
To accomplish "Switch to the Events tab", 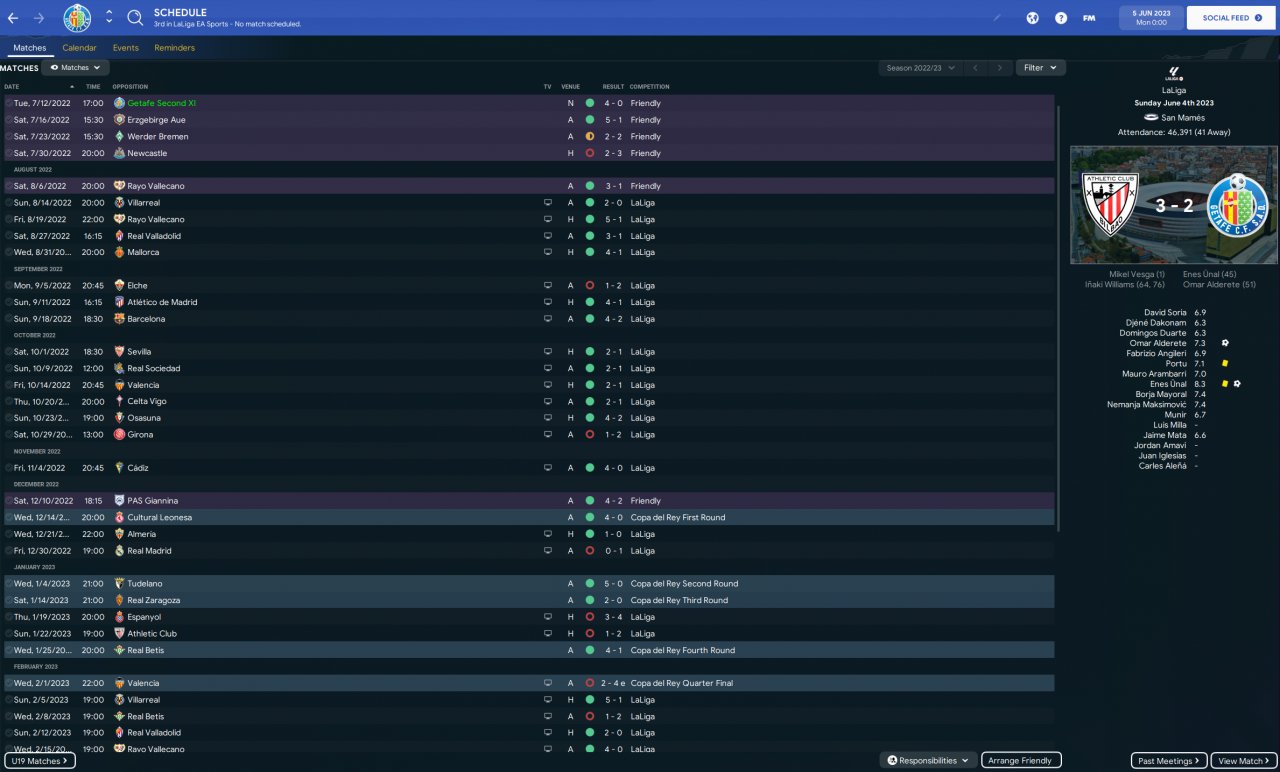I will pos(126,48).
